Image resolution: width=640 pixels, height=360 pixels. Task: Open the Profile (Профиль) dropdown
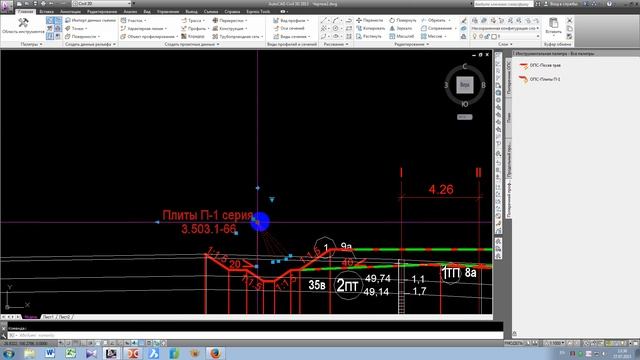195,28
